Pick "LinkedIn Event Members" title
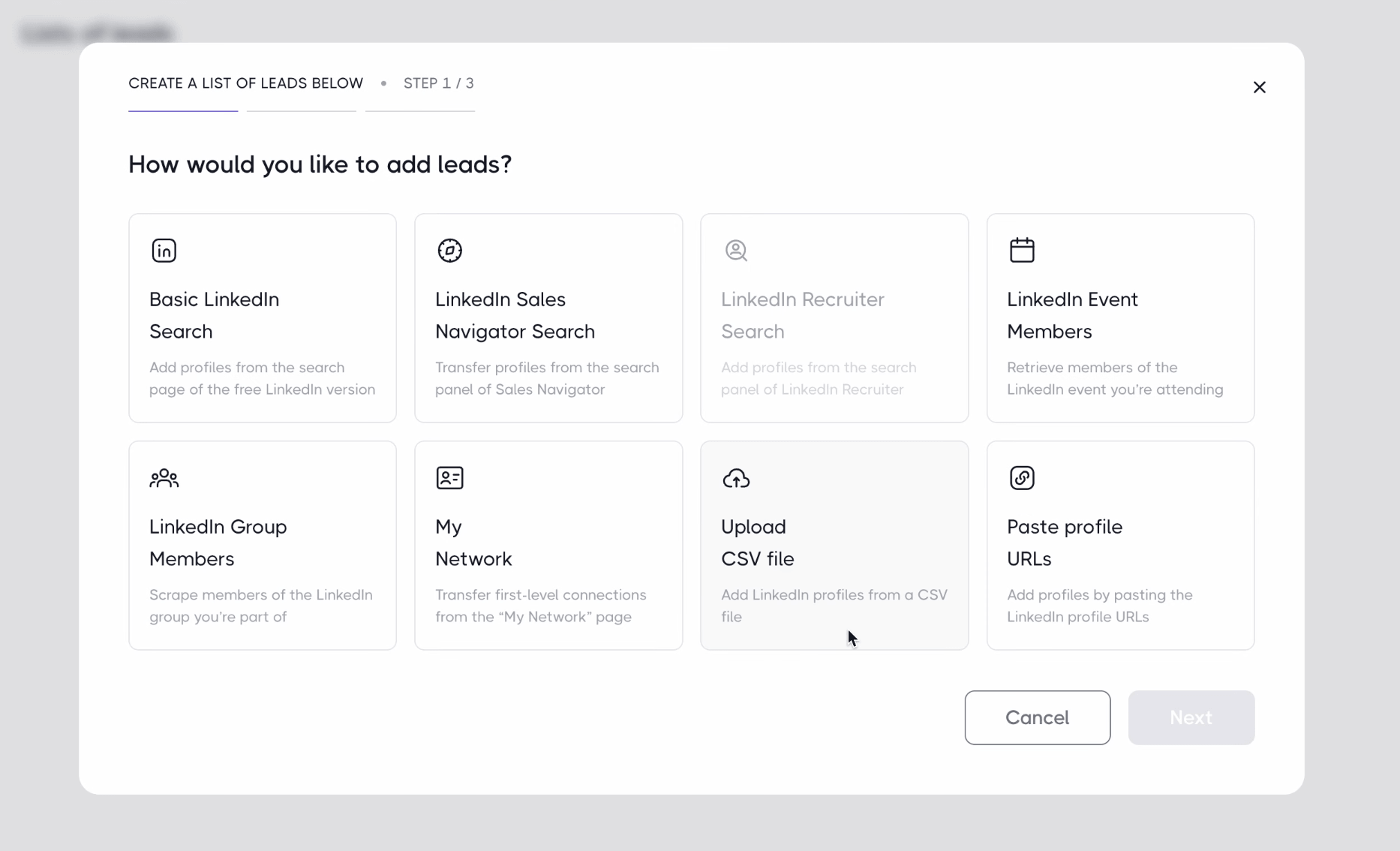 [1072, 315]
